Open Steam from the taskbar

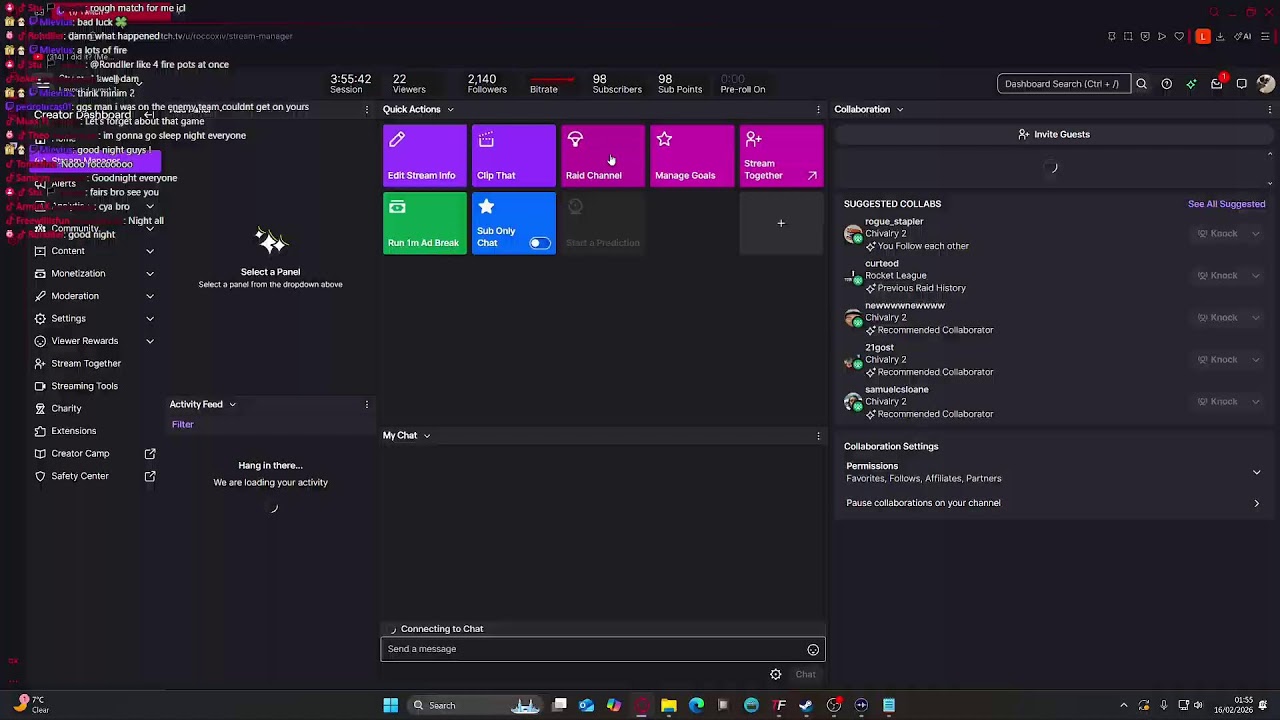806,706
